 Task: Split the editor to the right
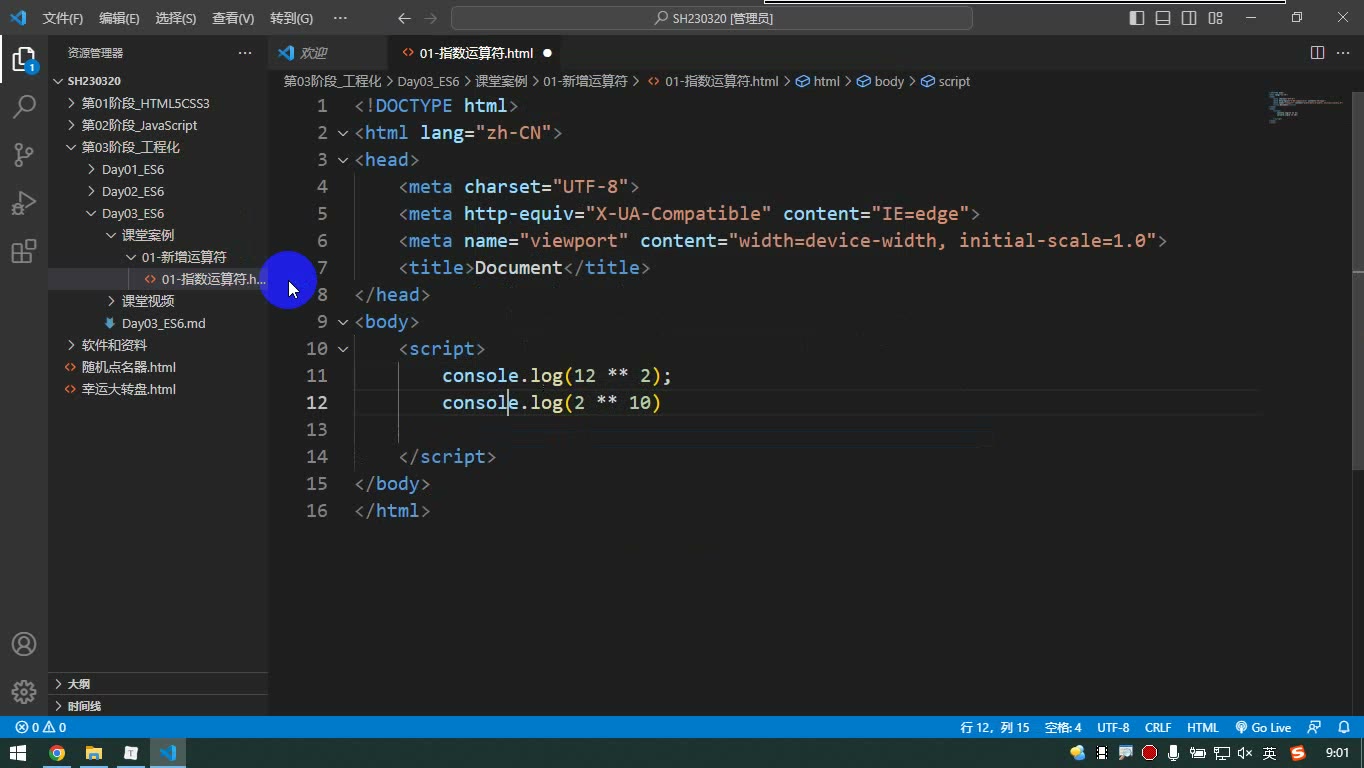point(1317,53)
